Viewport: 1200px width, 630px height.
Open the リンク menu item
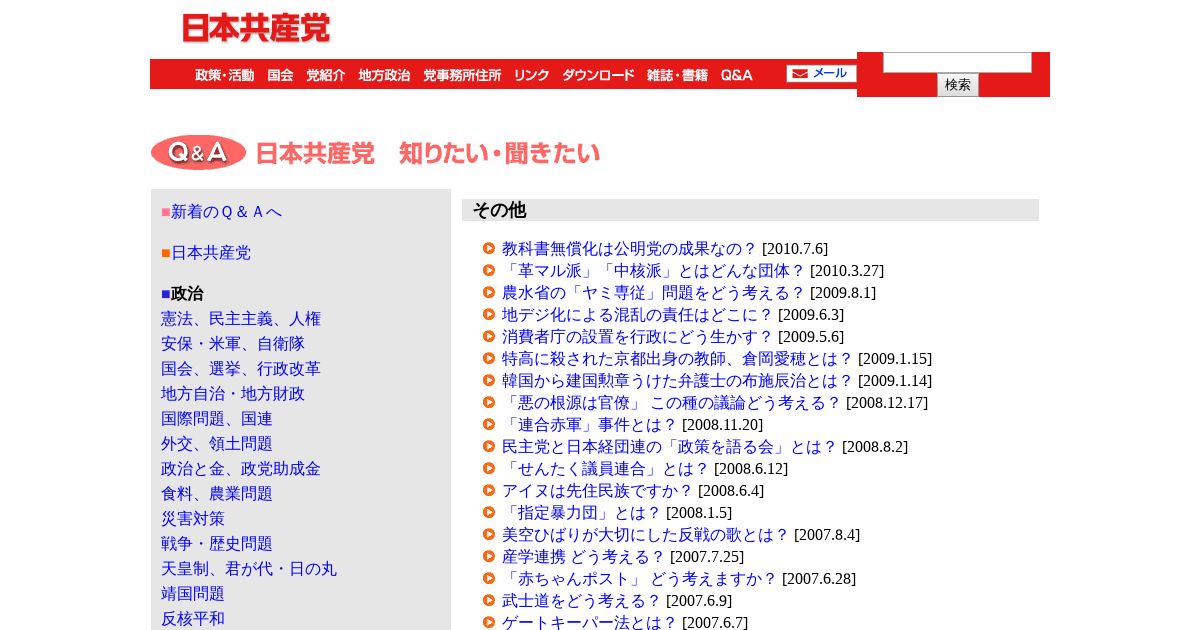pos(532,75)
